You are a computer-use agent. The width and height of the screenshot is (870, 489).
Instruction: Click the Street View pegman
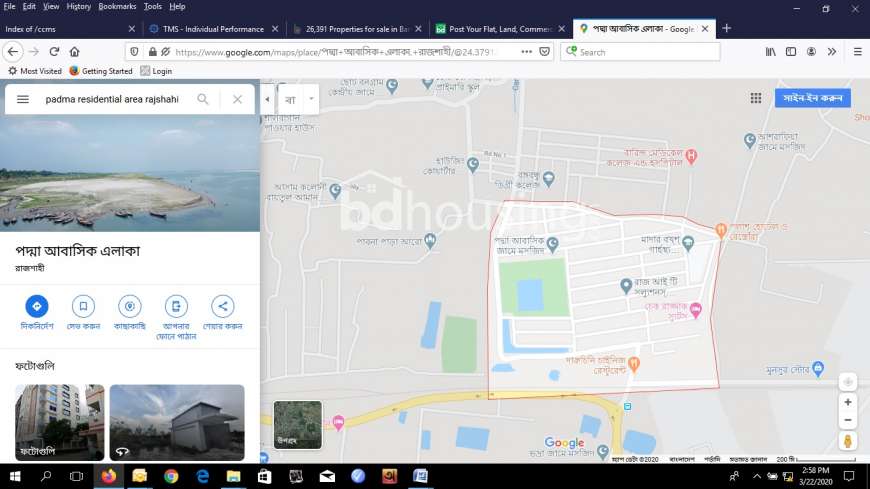click(x=847, y=441)
